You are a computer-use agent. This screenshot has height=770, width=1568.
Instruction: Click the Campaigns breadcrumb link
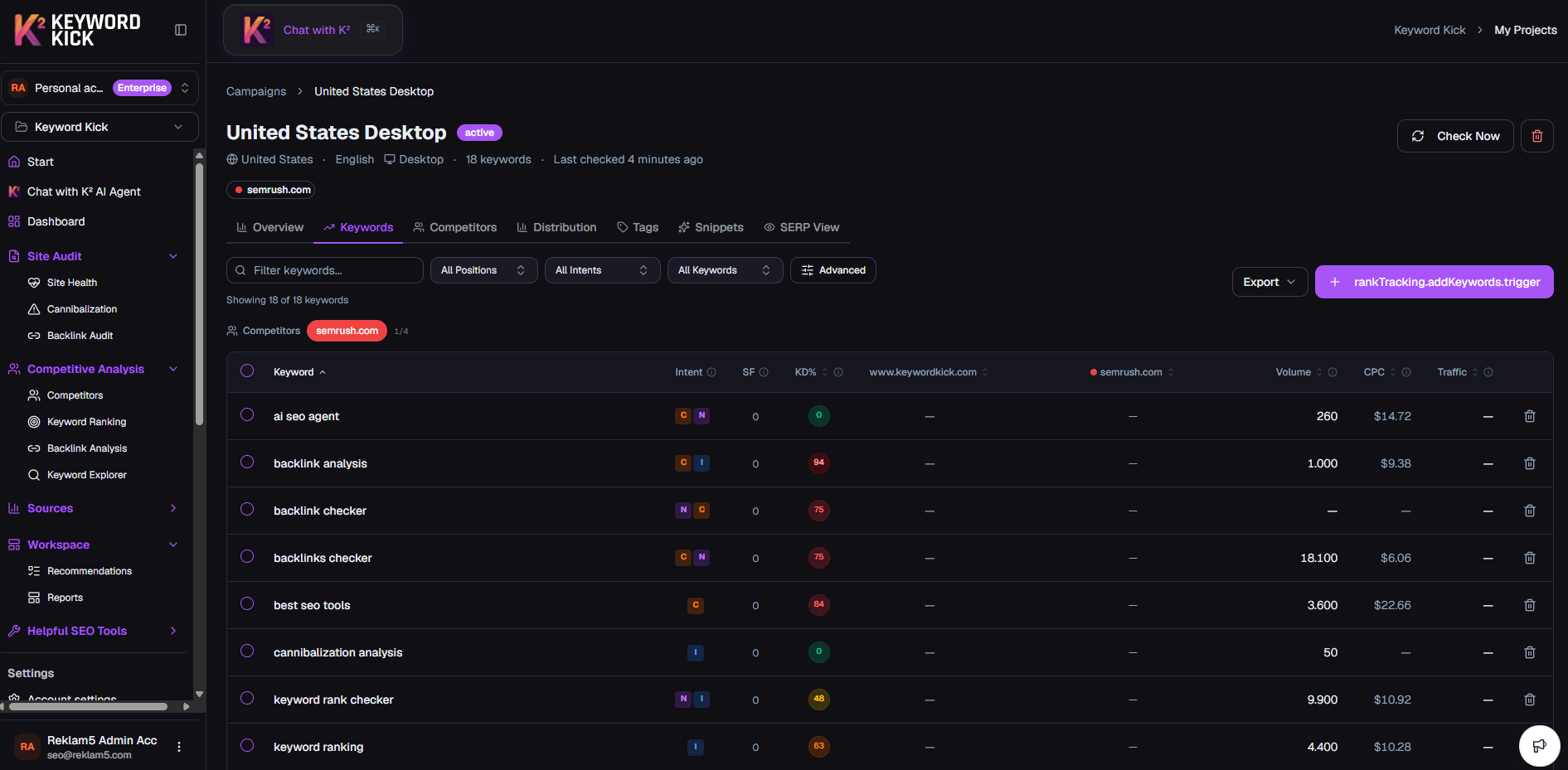coord(256,91)
